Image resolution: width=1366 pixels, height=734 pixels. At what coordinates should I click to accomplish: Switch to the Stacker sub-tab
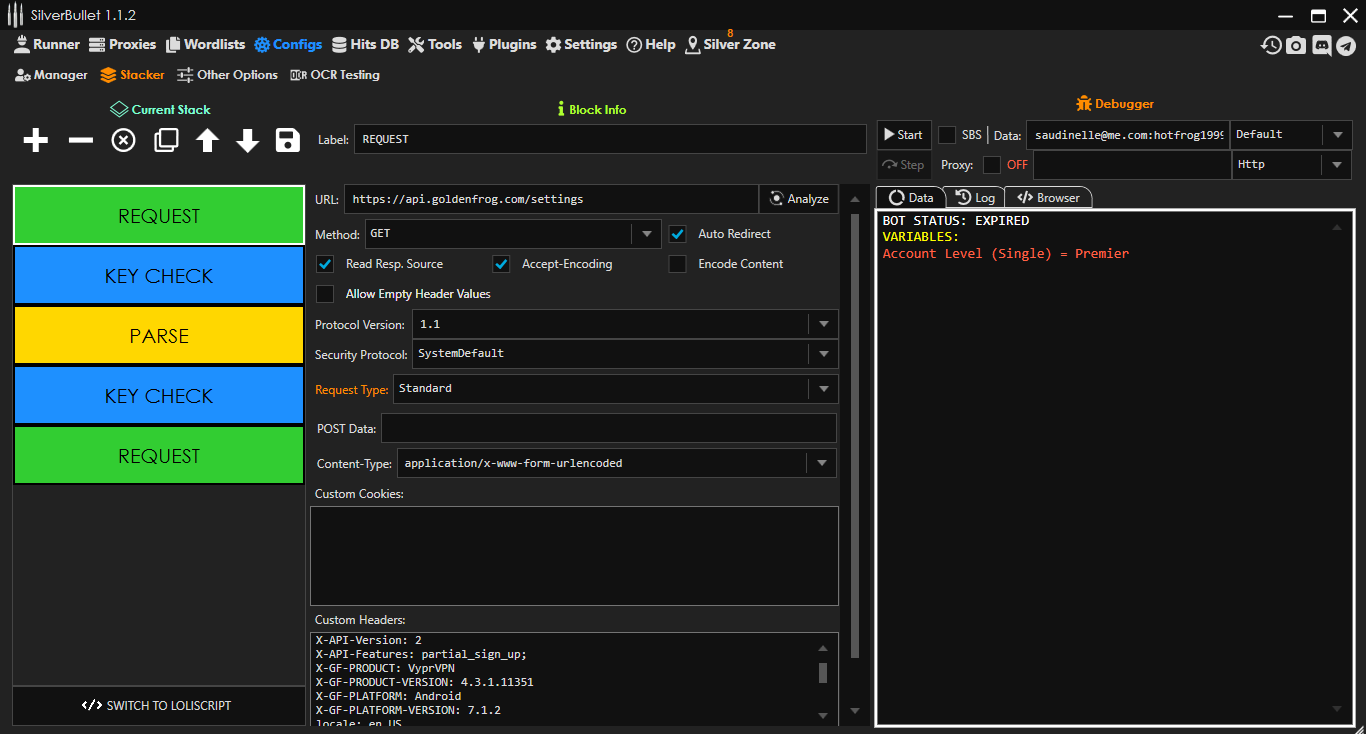pos(132,75)
